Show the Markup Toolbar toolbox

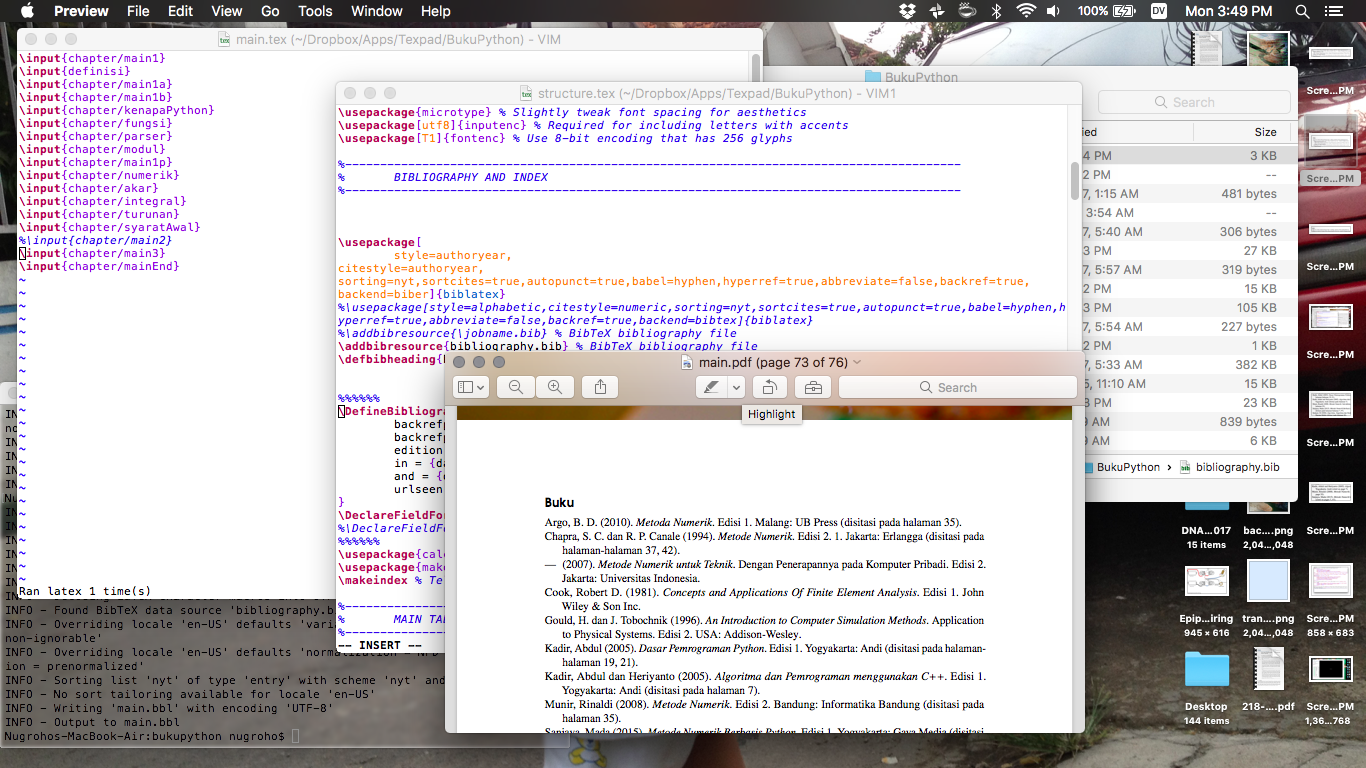[813, 387]
